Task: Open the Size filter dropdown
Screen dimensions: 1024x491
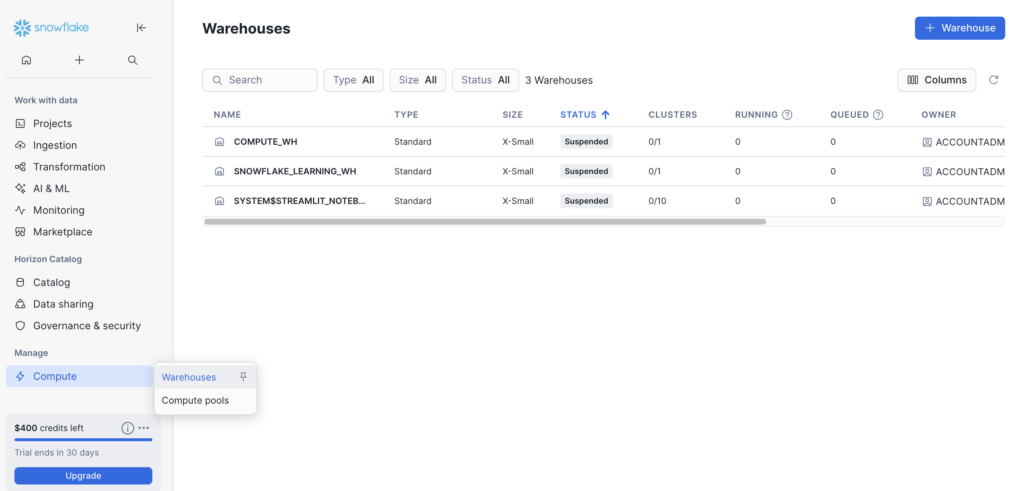Action: click(x=418, y=80)
